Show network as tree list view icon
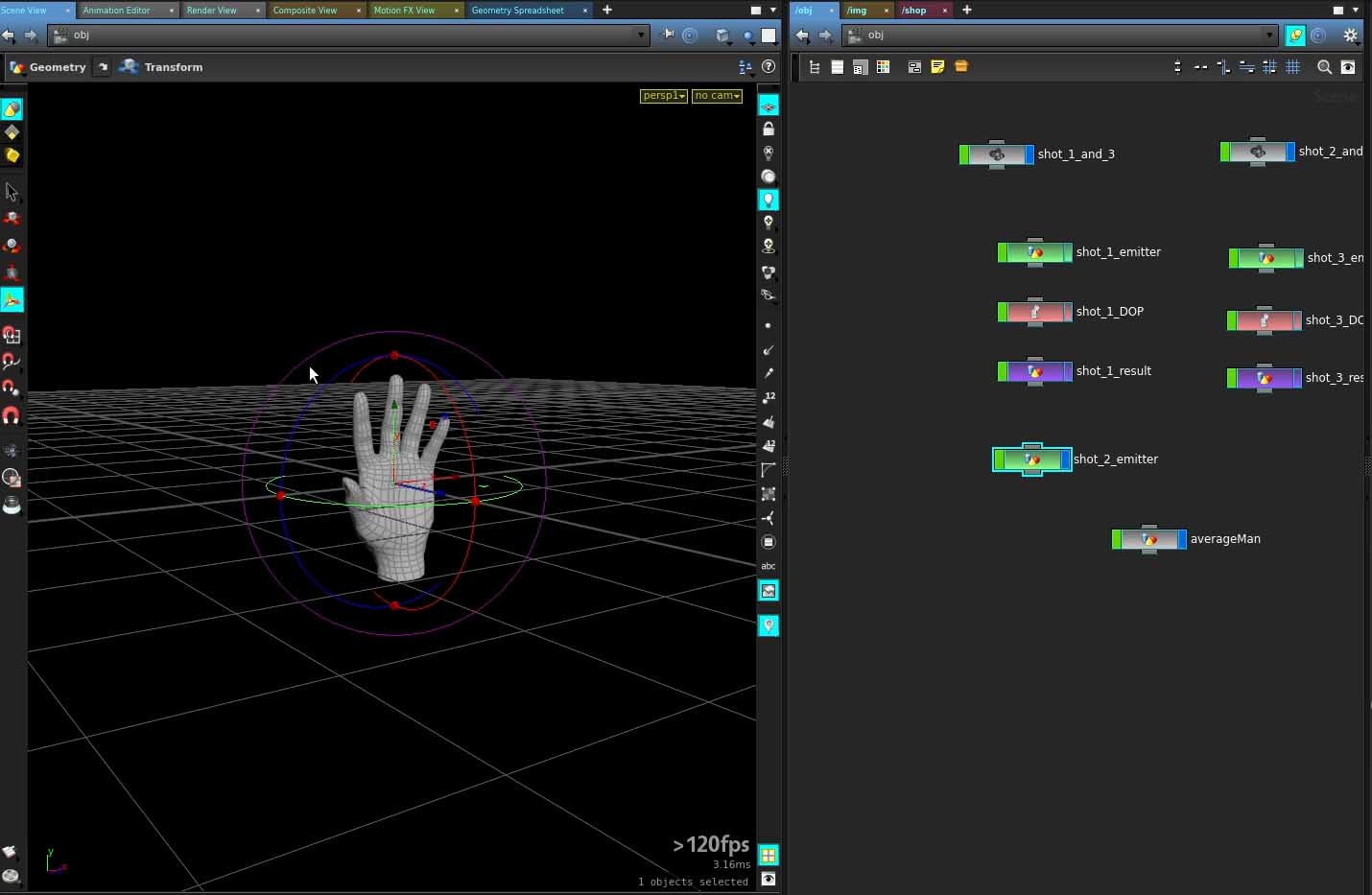The width and height of the screenshot is (1372, 895). 815,67
